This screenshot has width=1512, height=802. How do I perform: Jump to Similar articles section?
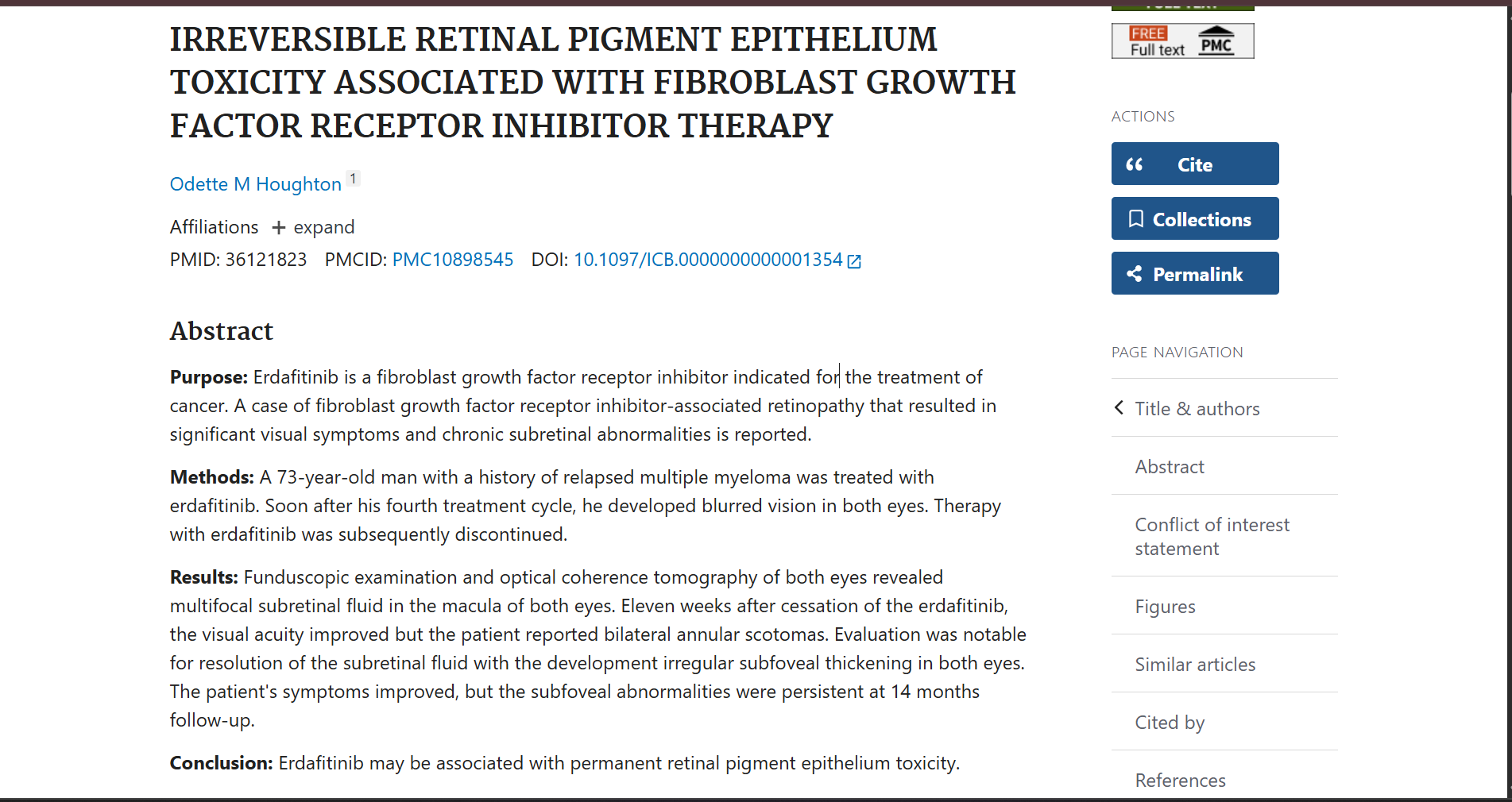1195,665
